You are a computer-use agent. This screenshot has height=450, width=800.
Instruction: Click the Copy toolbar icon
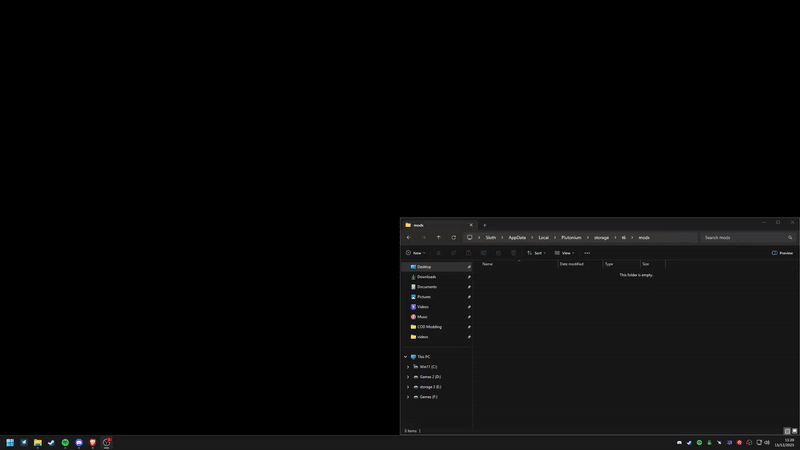(454, 253)
